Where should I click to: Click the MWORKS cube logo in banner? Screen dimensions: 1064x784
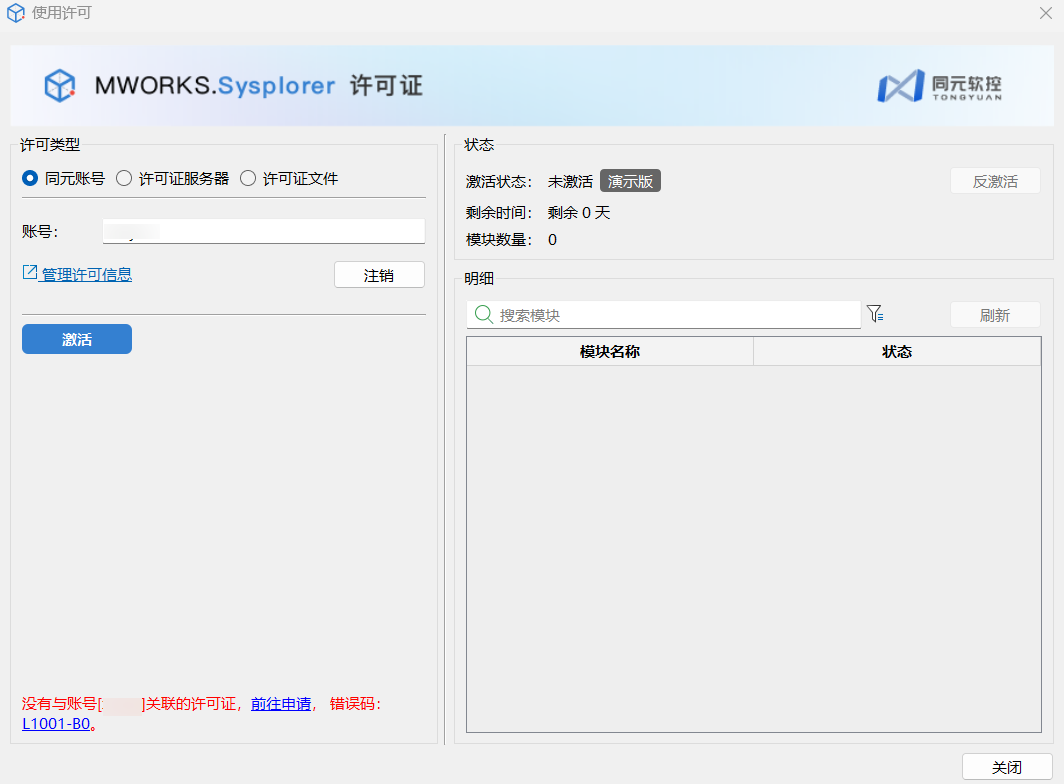60,86
